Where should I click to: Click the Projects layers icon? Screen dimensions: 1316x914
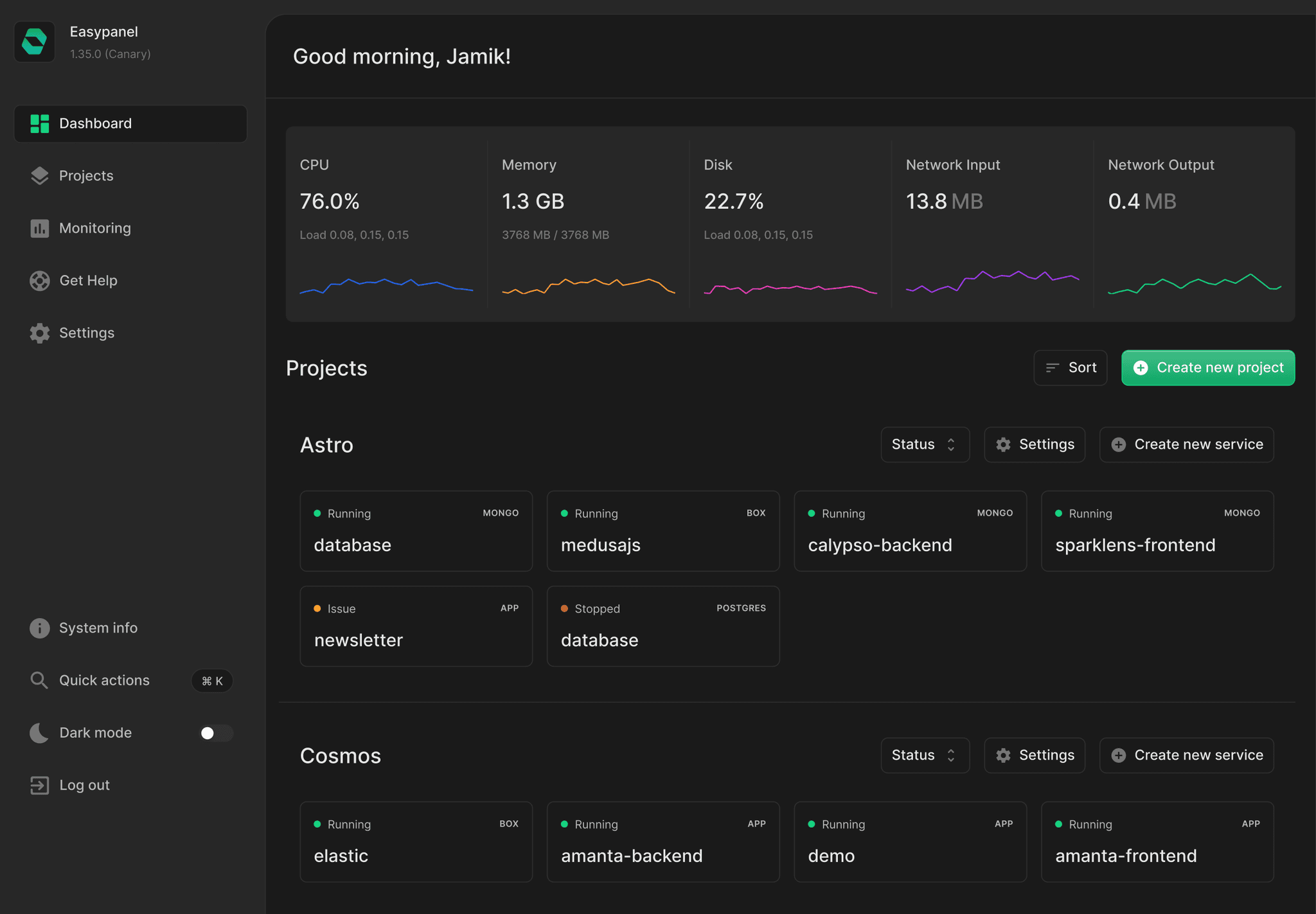pyautogui.click(x=39, y=176)
